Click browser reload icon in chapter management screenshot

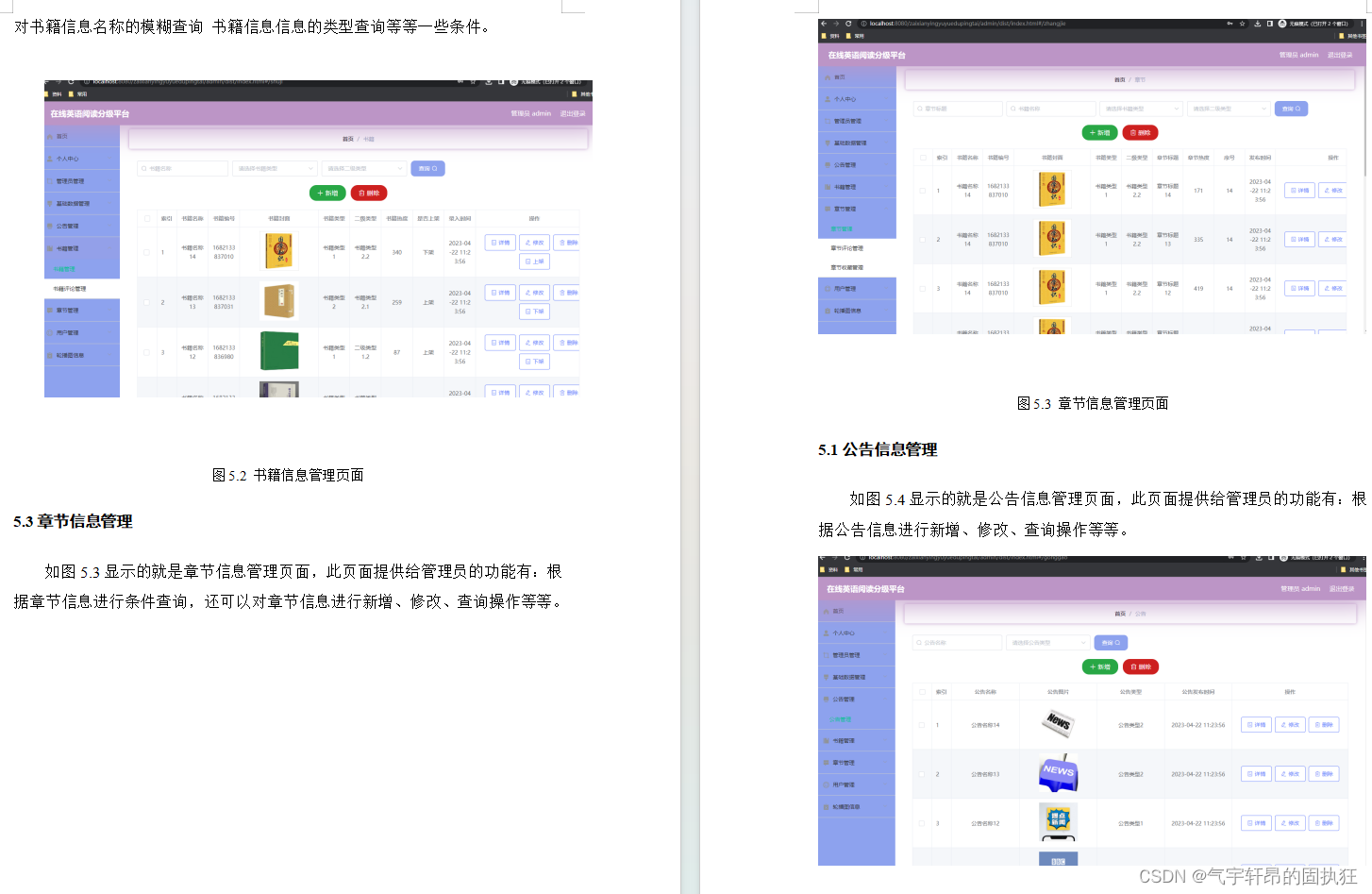(x=848, y=24)
